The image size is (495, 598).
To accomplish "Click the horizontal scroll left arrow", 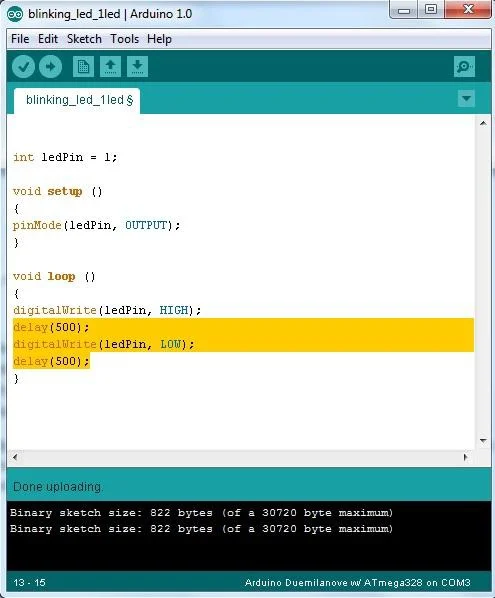I will pos(15,457).
